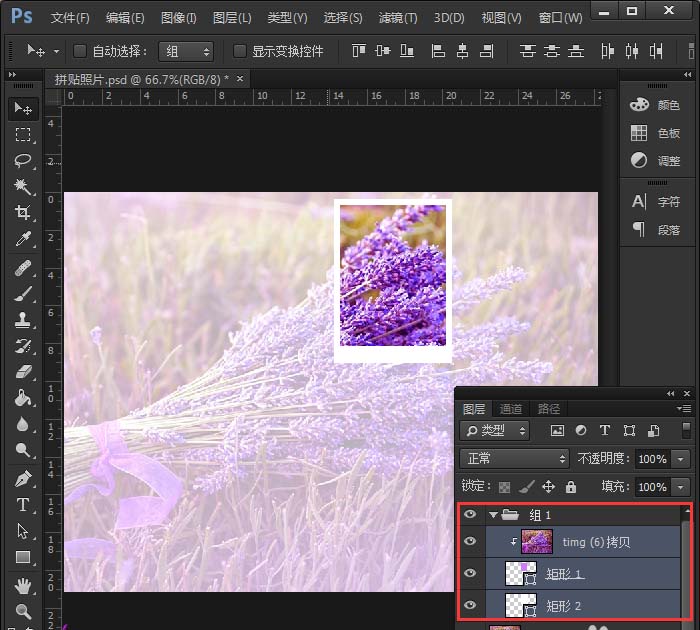The height and width of the screenshot is (630, 700).
Task: Click the 不透明度 slider arrow
Action: pyautogui.click(x=682, y=459)
